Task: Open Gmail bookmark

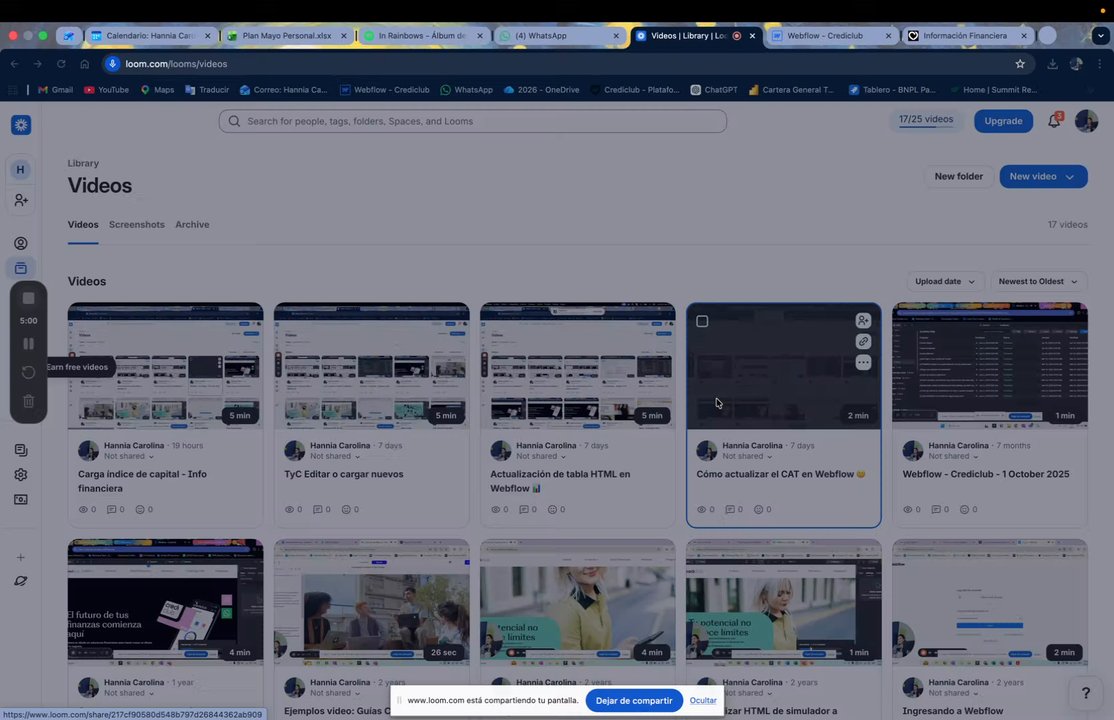Action: (x=55, y=90)
